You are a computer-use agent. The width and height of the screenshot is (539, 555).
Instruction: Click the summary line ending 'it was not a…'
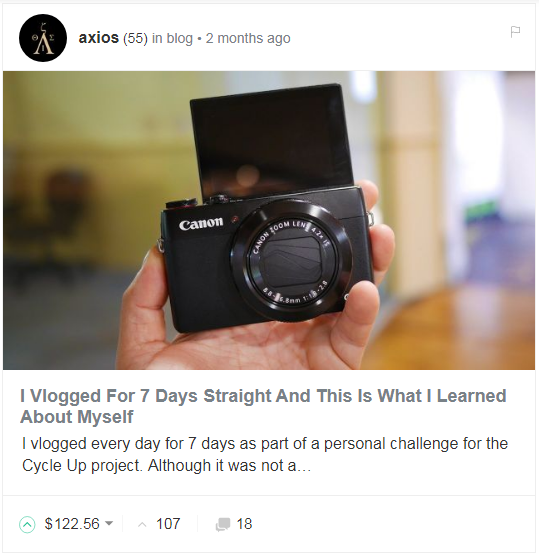click(166, 465)
